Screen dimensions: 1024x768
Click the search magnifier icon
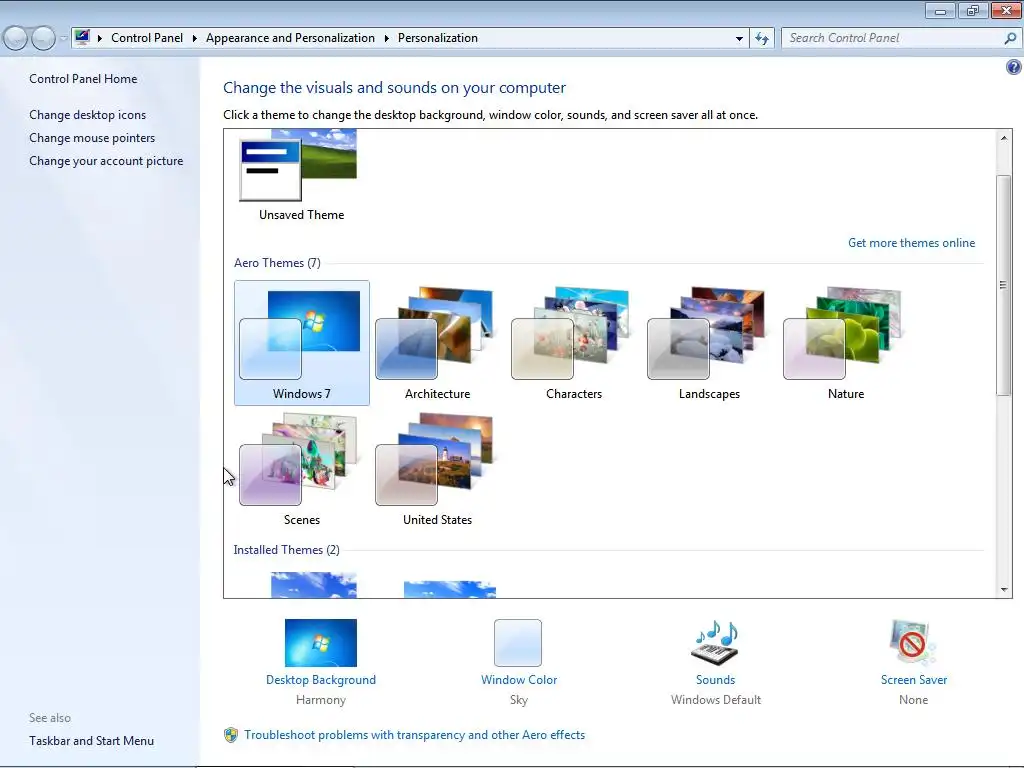point(1010,39)
